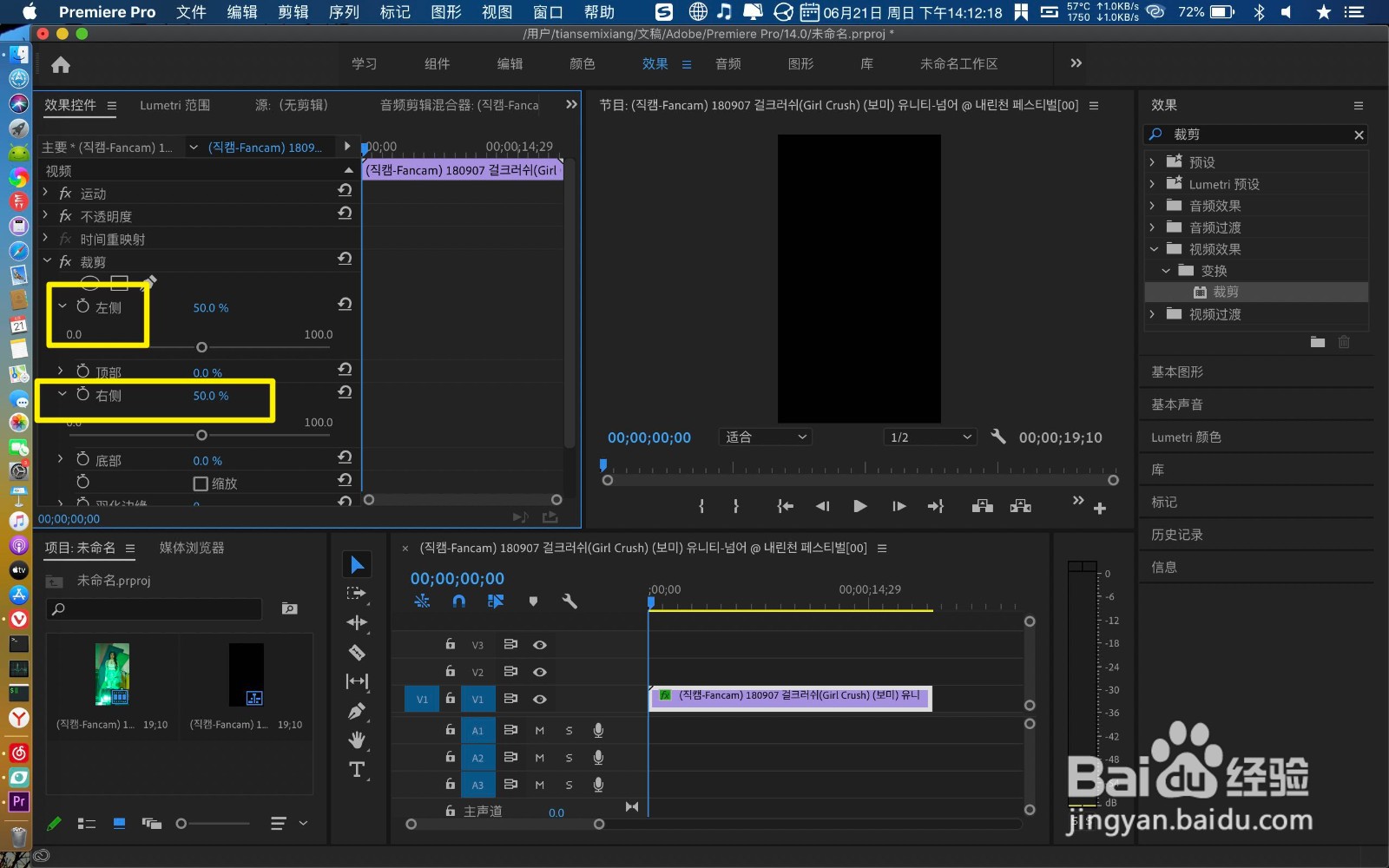Toggle animation stopwatch for 顶部
The width and height of the screenshot is (1389, 868).
coord(83,372)
